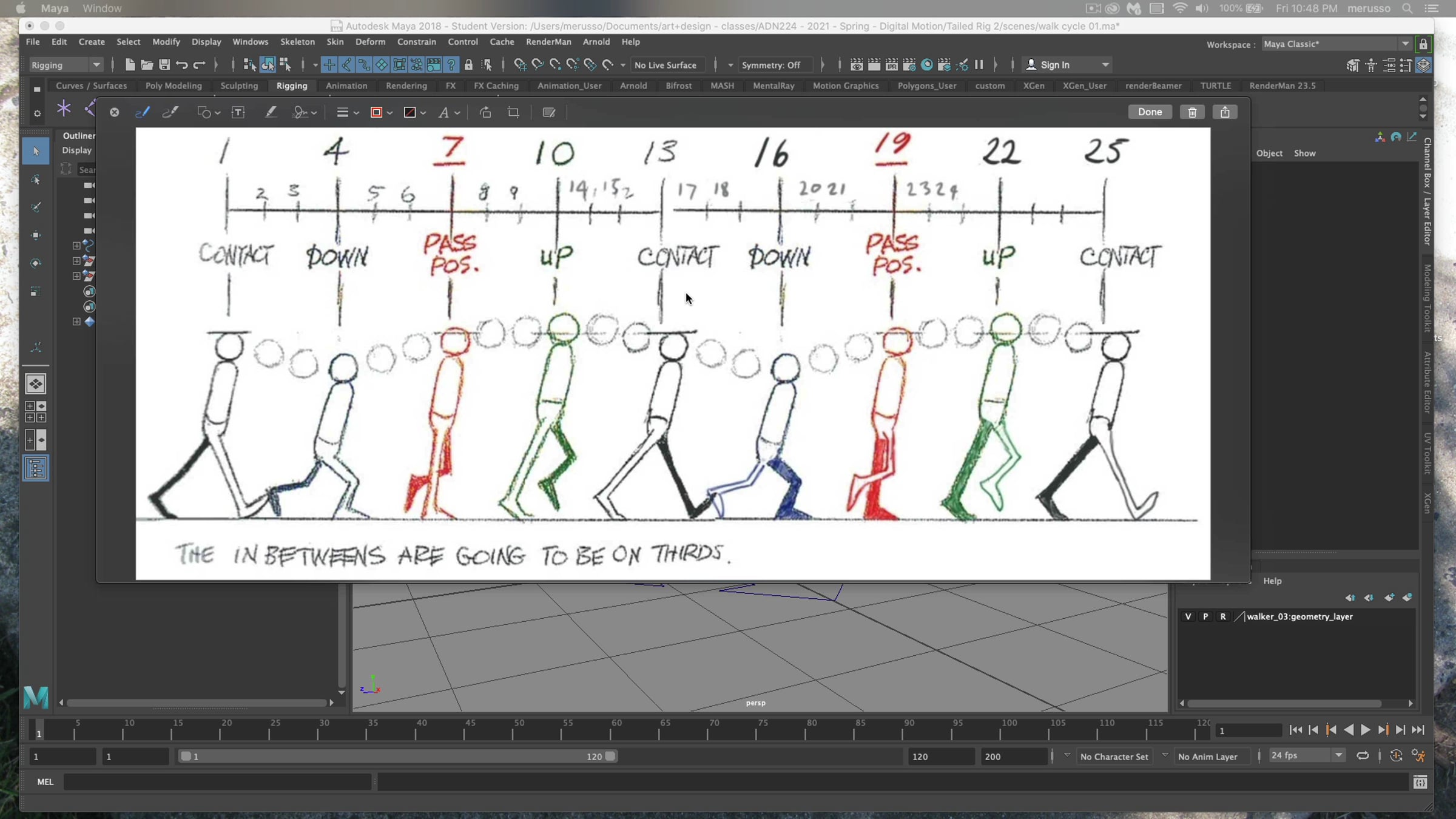Click the text annotation tool on the image toolbar
Image resolution: width=1456 pixels, height=819 pixels.
click(x=238, y=112)
